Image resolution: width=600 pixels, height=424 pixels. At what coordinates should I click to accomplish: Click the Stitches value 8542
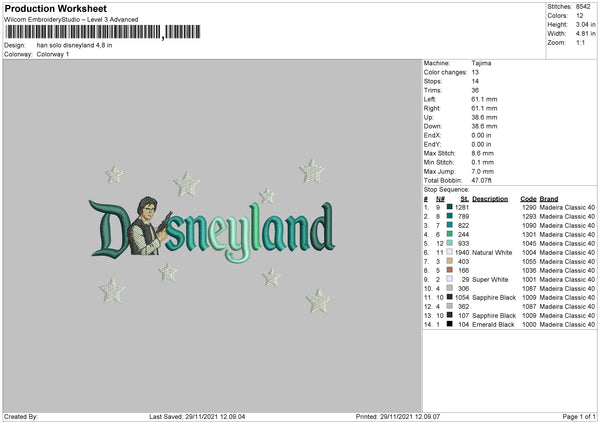(x=583, y=7)
